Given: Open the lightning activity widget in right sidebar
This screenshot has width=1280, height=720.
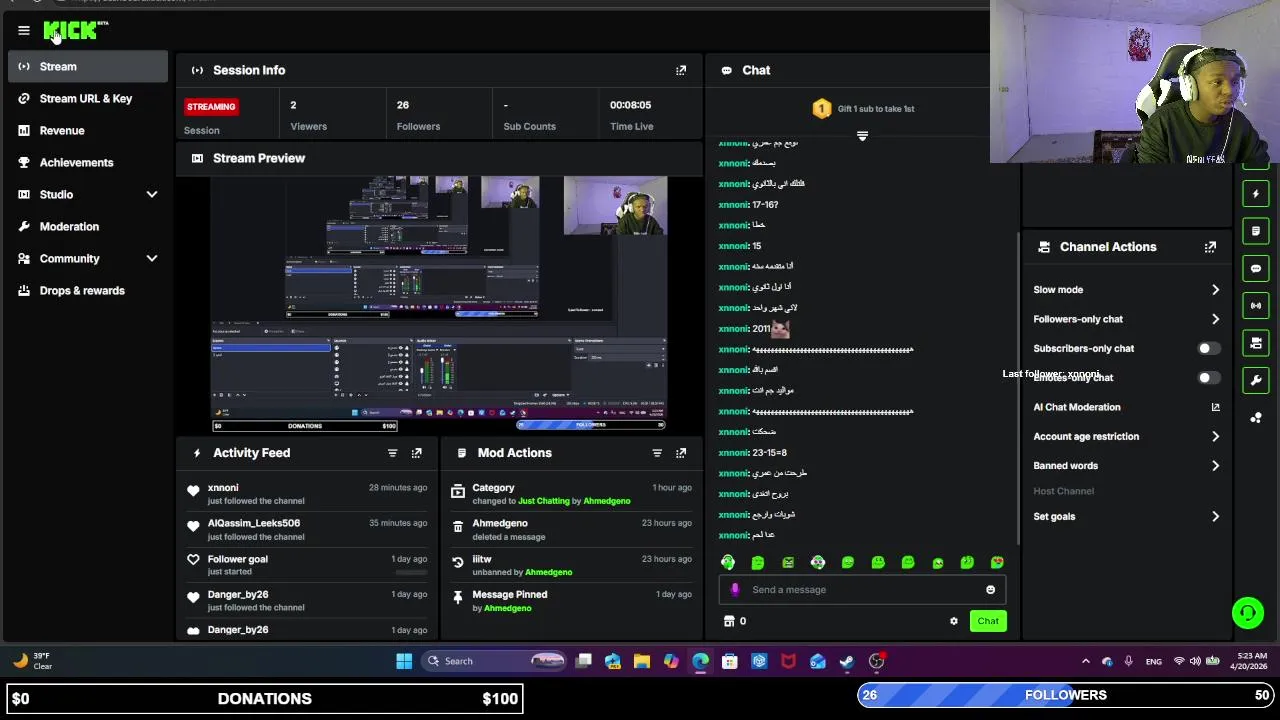Looking at the screenshot, I should [x=1256, y=194].
